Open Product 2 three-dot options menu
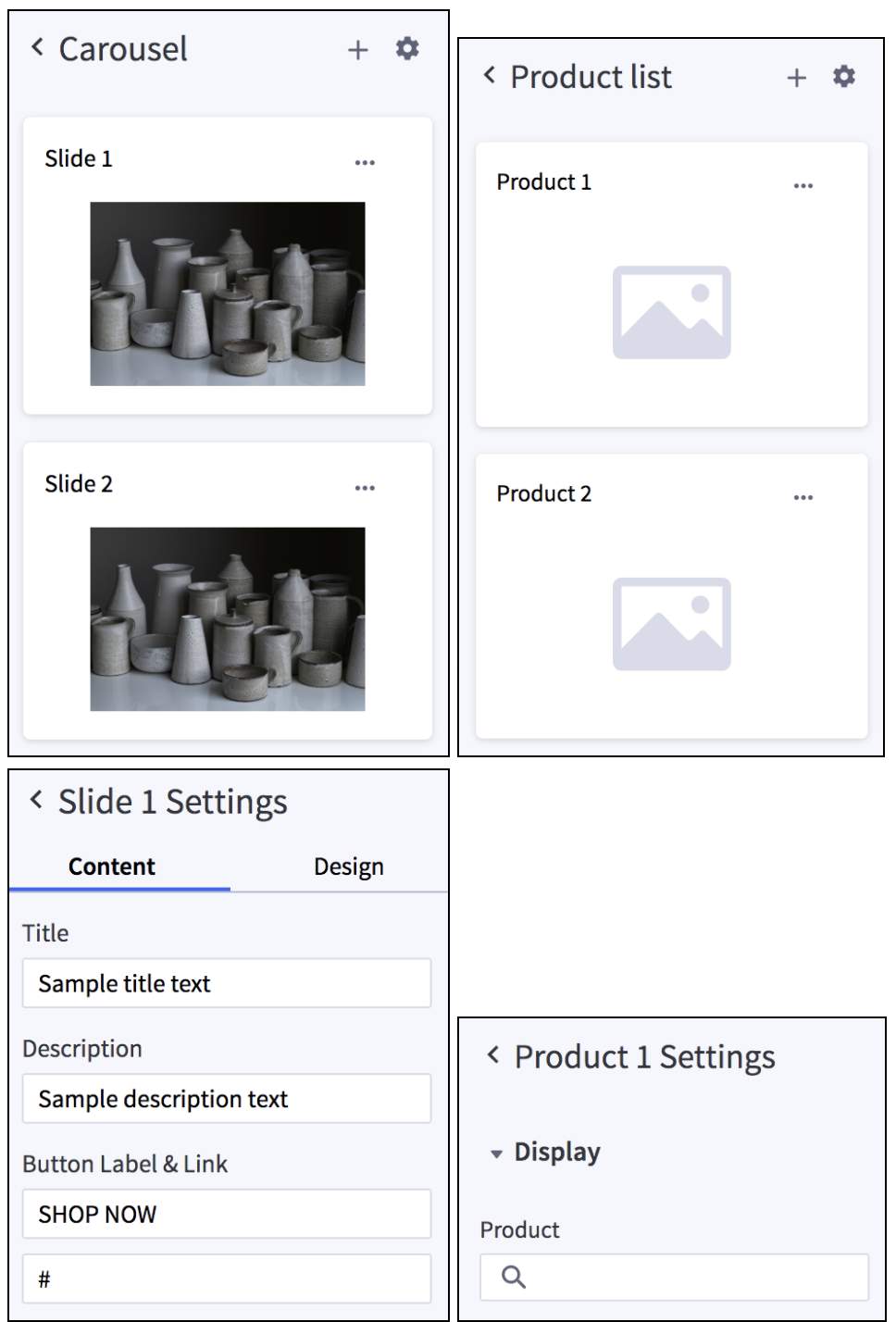The image size is (896, 1322). [803, 498]
